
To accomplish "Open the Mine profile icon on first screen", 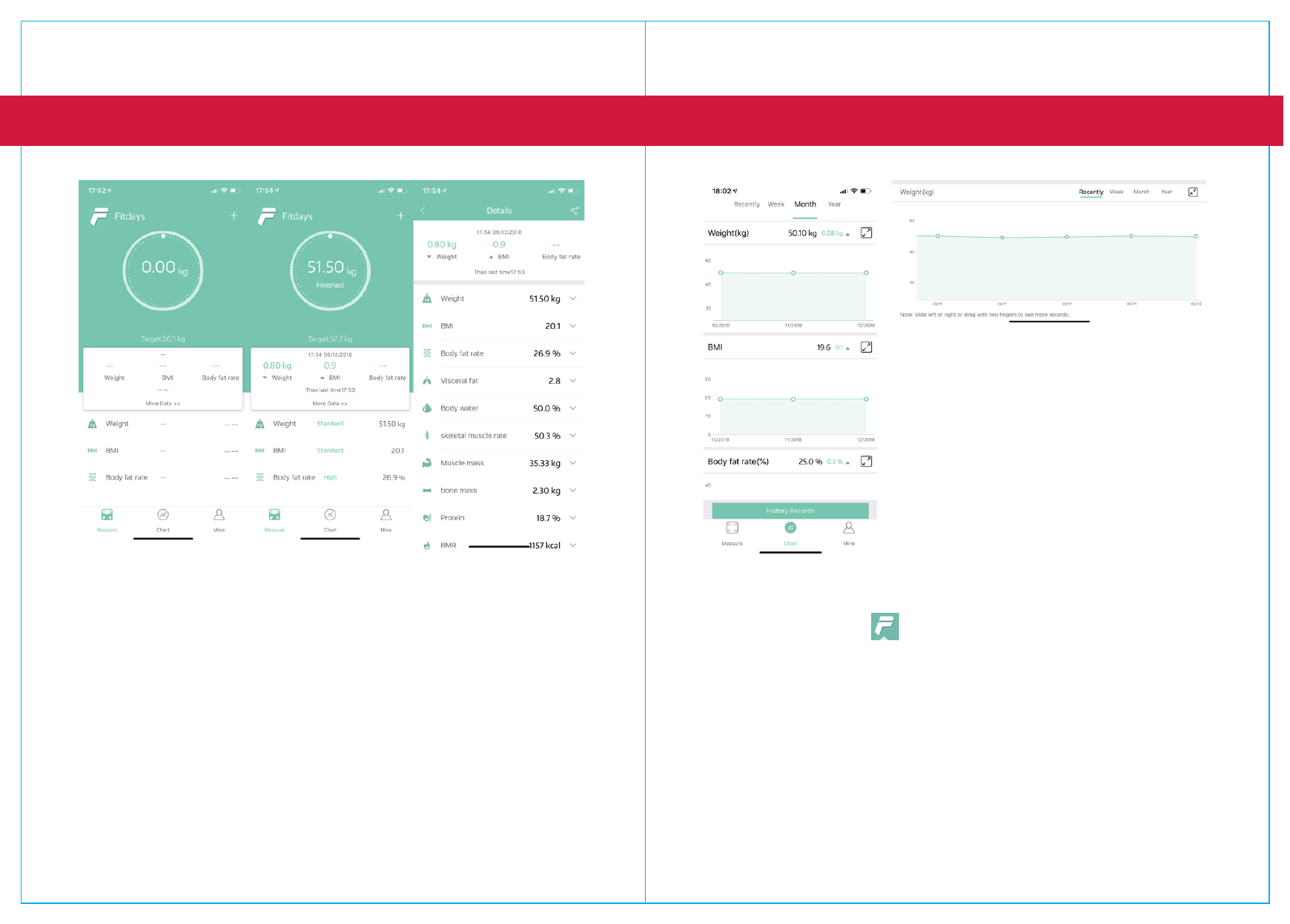I will pos(219,515).
